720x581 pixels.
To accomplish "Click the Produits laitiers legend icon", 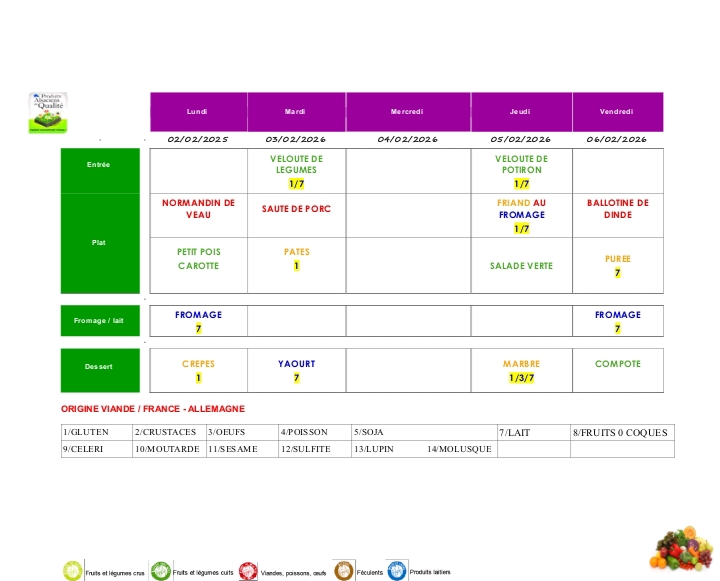I will point(397,570).
